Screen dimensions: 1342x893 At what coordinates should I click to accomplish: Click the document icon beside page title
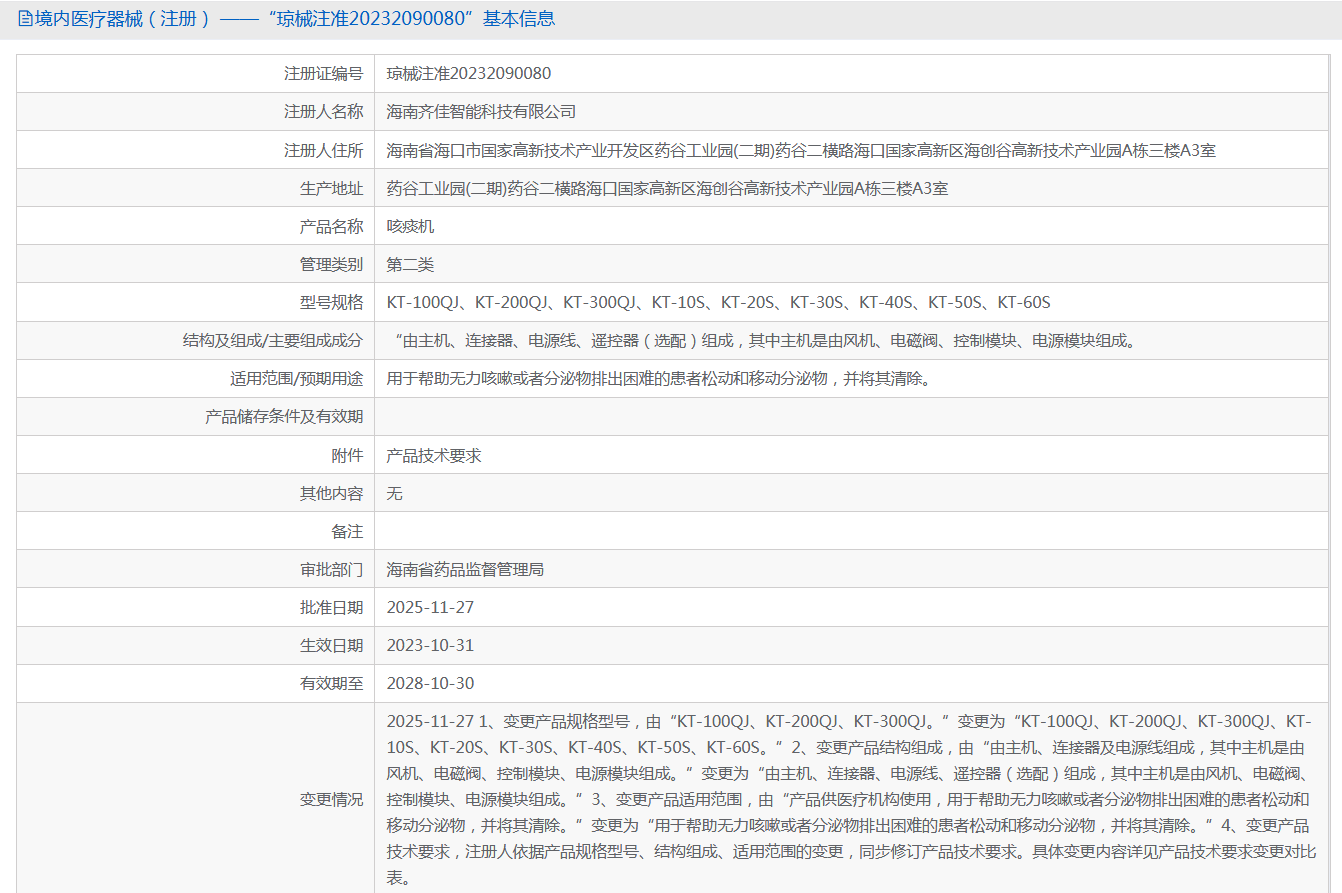(25, 19)
